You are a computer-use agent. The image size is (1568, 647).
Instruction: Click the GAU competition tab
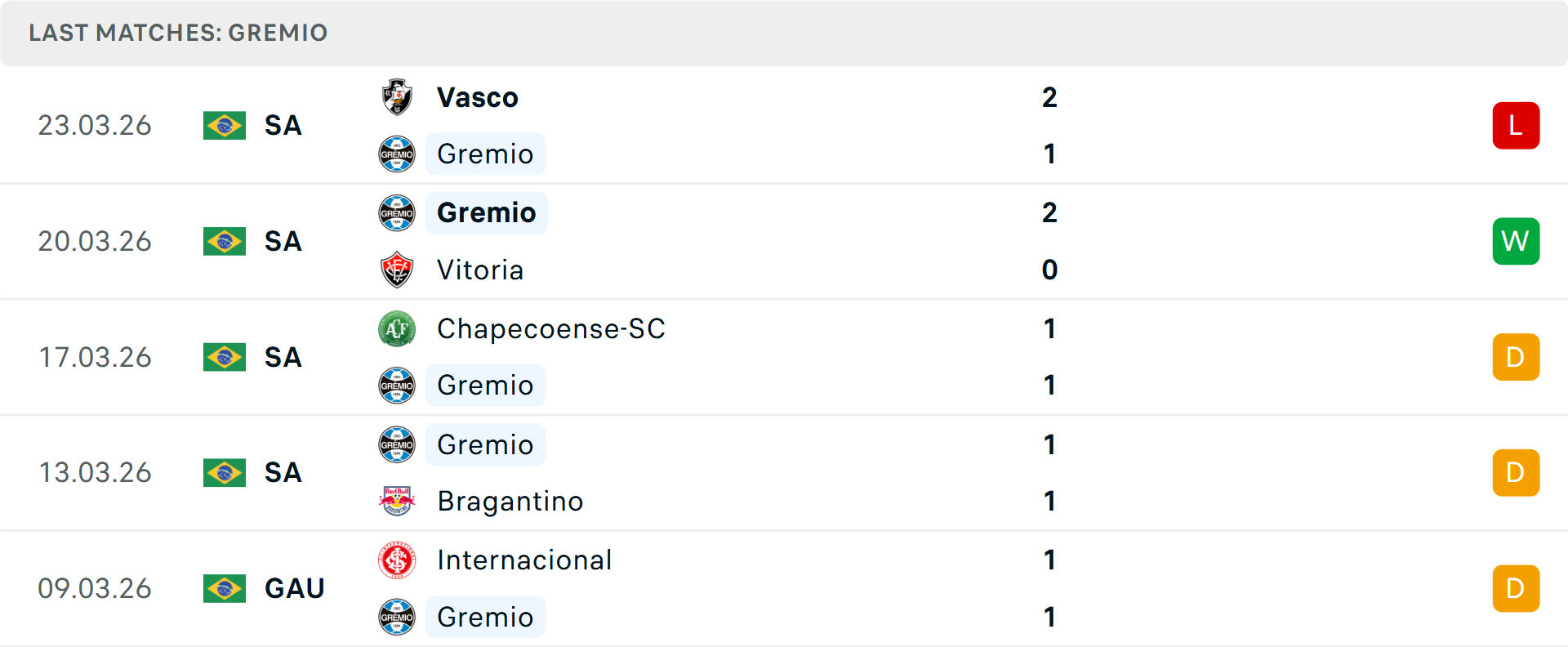click(x=294, y=587)
